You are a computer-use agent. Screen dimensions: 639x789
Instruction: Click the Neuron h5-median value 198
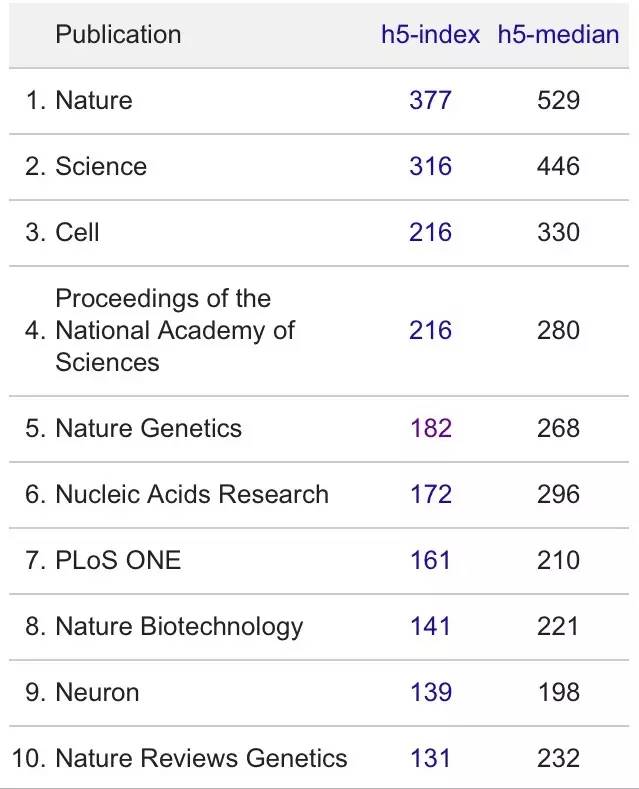(558, 692)
